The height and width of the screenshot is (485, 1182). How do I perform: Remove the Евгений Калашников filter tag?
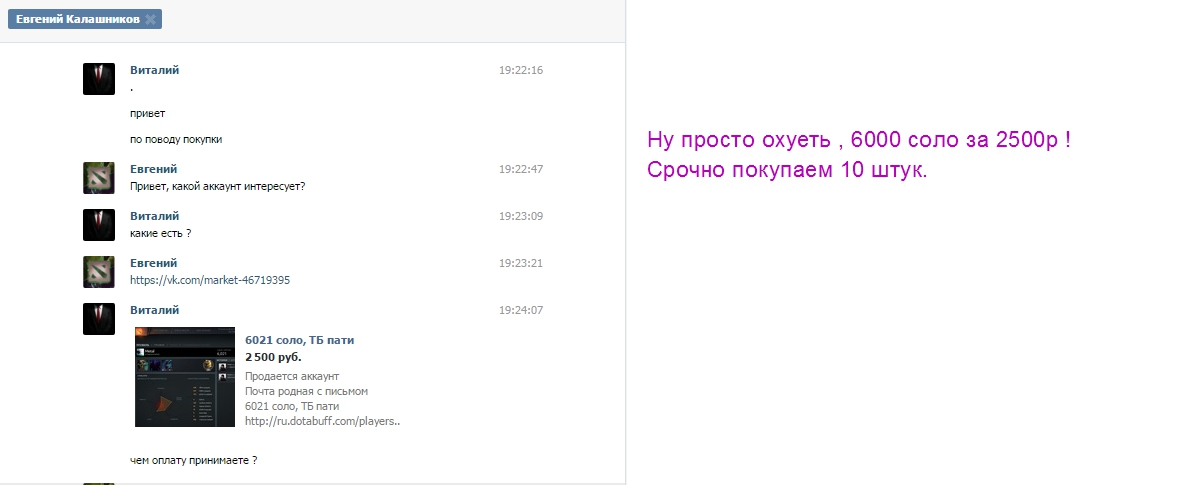pos(151,20)
